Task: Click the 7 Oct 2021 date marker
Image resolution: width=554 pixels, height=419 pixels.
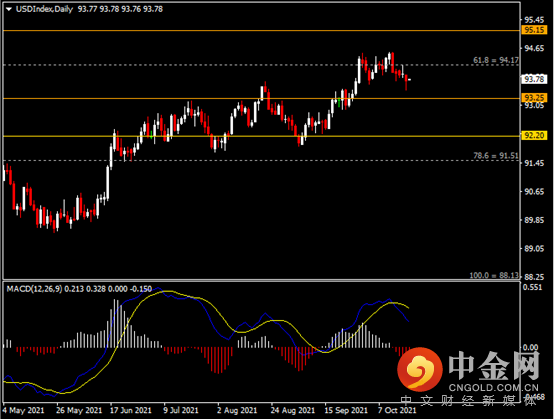Action: click(397, 411)
